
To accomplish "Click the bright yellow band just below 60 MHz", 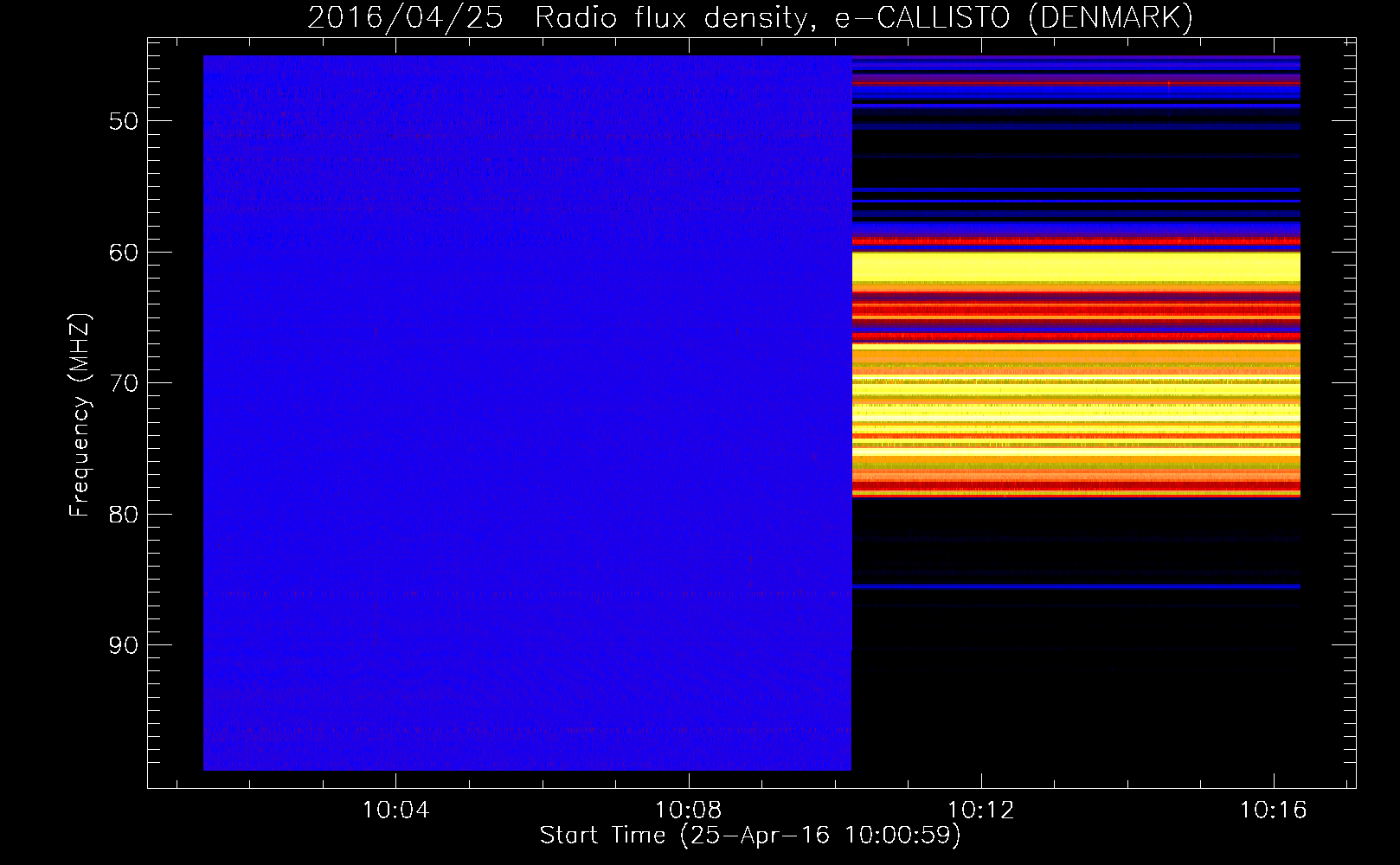I will 1076,267.
